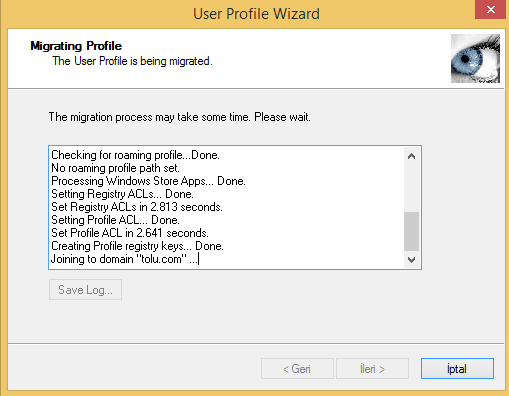Viewport: 509px width, 396px height.
Task: Click "Setting Profile ACL... Done." log line
Action: pyautogui.click(x=115, y=220)
